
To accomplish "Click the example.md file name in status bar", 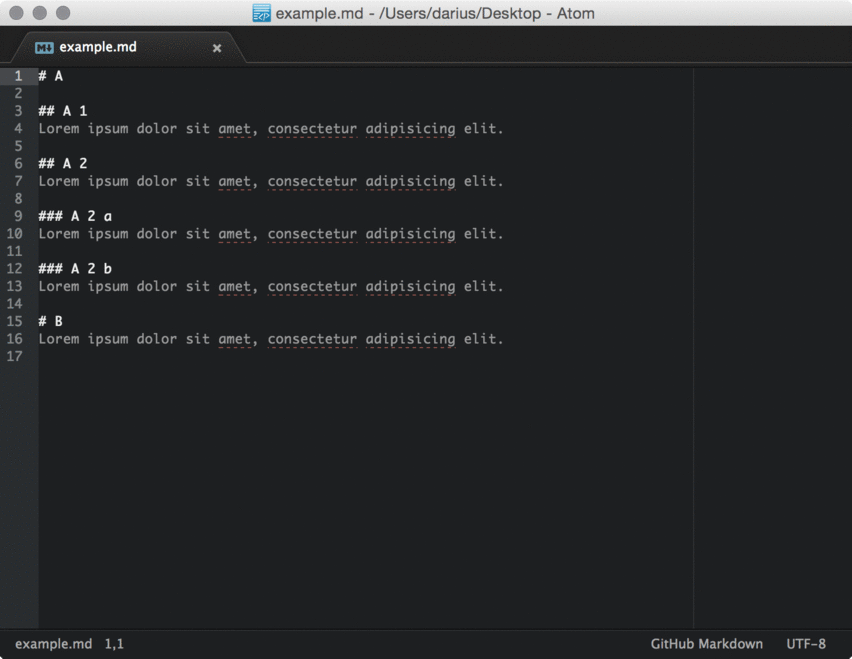I will [53, 644].
